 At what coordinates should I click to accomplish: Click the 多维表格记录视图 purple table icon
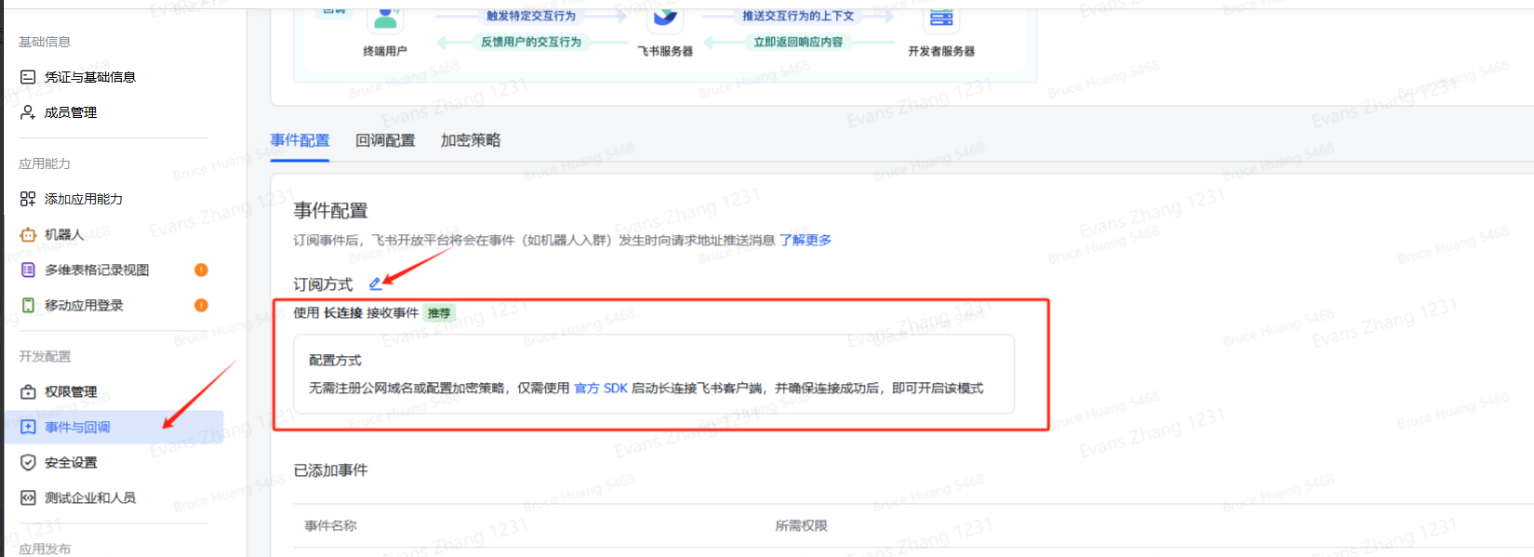tap(28, 270)
